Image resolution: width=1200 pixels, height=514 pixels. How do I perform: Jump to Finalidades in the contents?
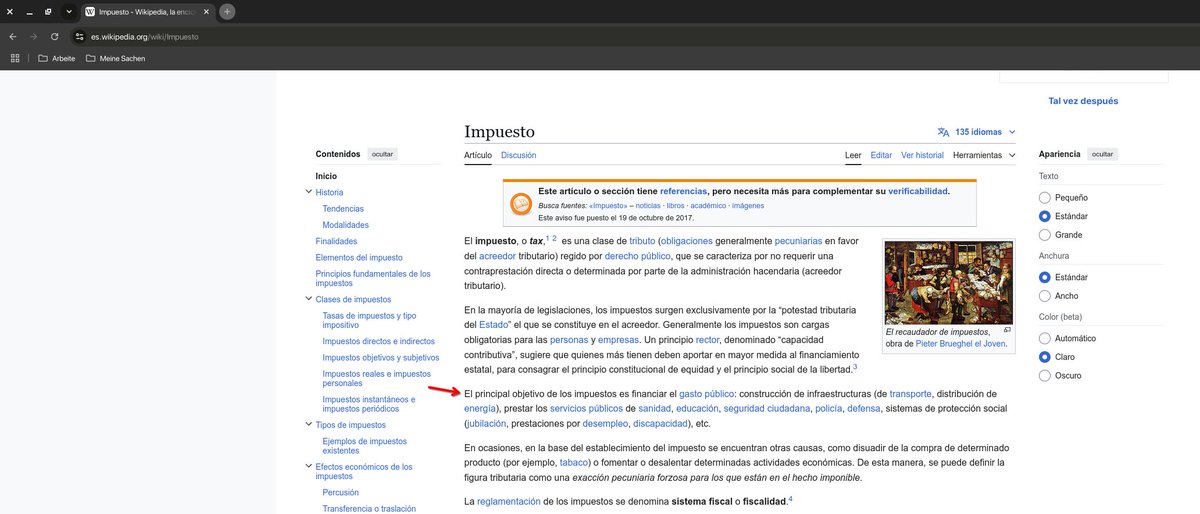(x=336, y=241)
